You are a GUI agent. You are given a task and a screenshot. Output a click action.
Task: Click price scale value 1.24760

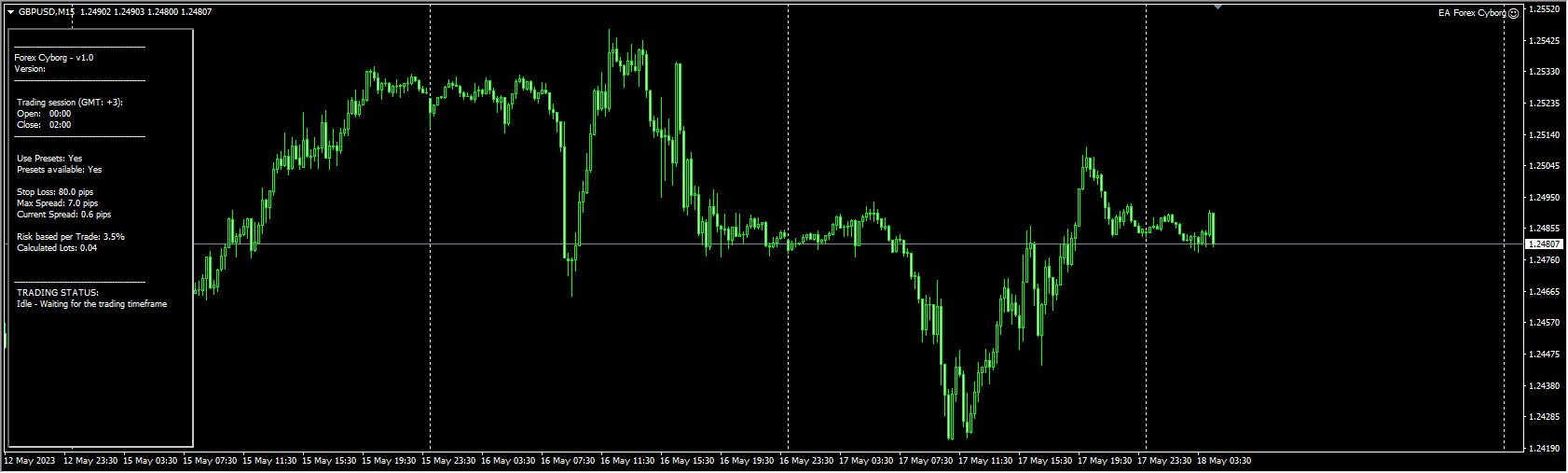(x=1546, y=260)
